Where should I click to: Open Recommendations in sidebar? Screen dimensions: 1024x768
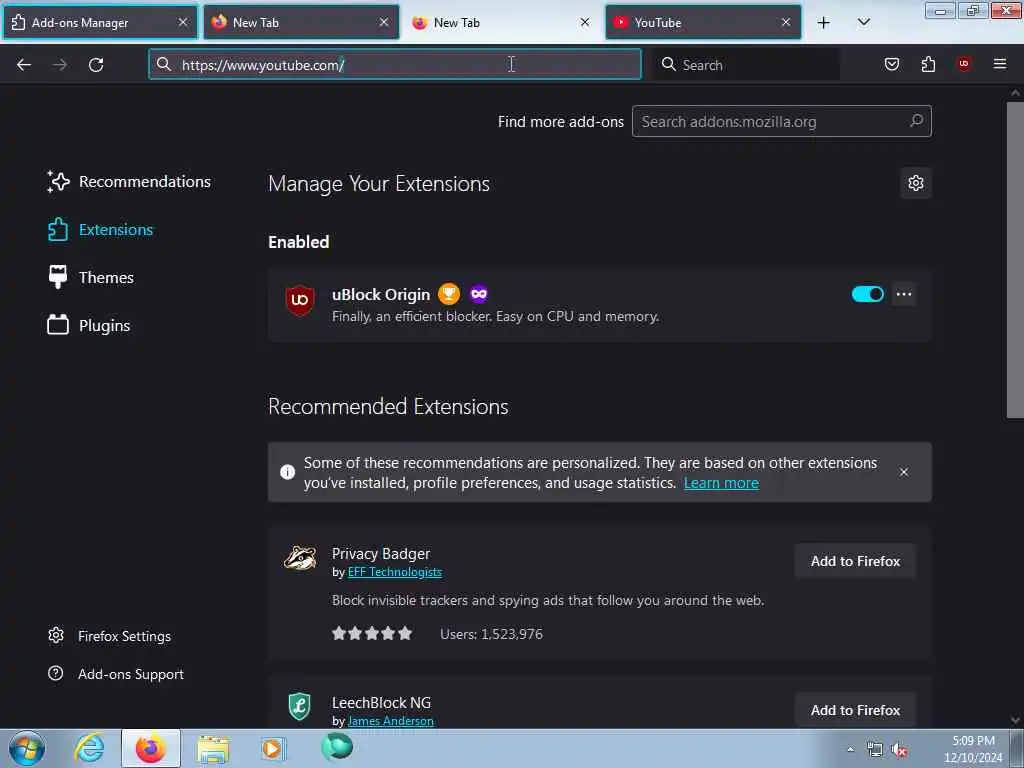click(129, 182)
